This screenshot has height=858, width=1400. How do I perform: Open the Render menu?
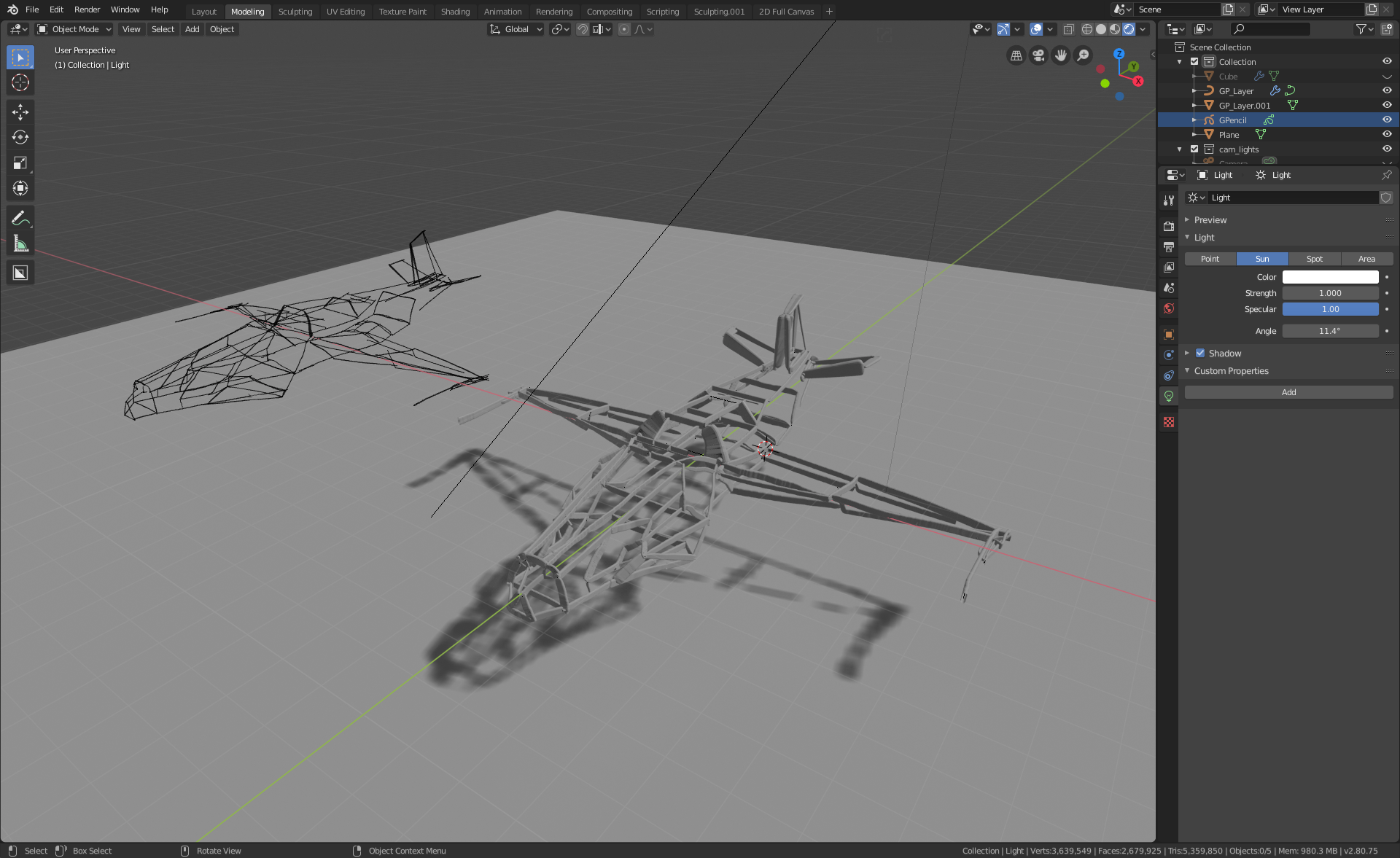pos(87,9)
